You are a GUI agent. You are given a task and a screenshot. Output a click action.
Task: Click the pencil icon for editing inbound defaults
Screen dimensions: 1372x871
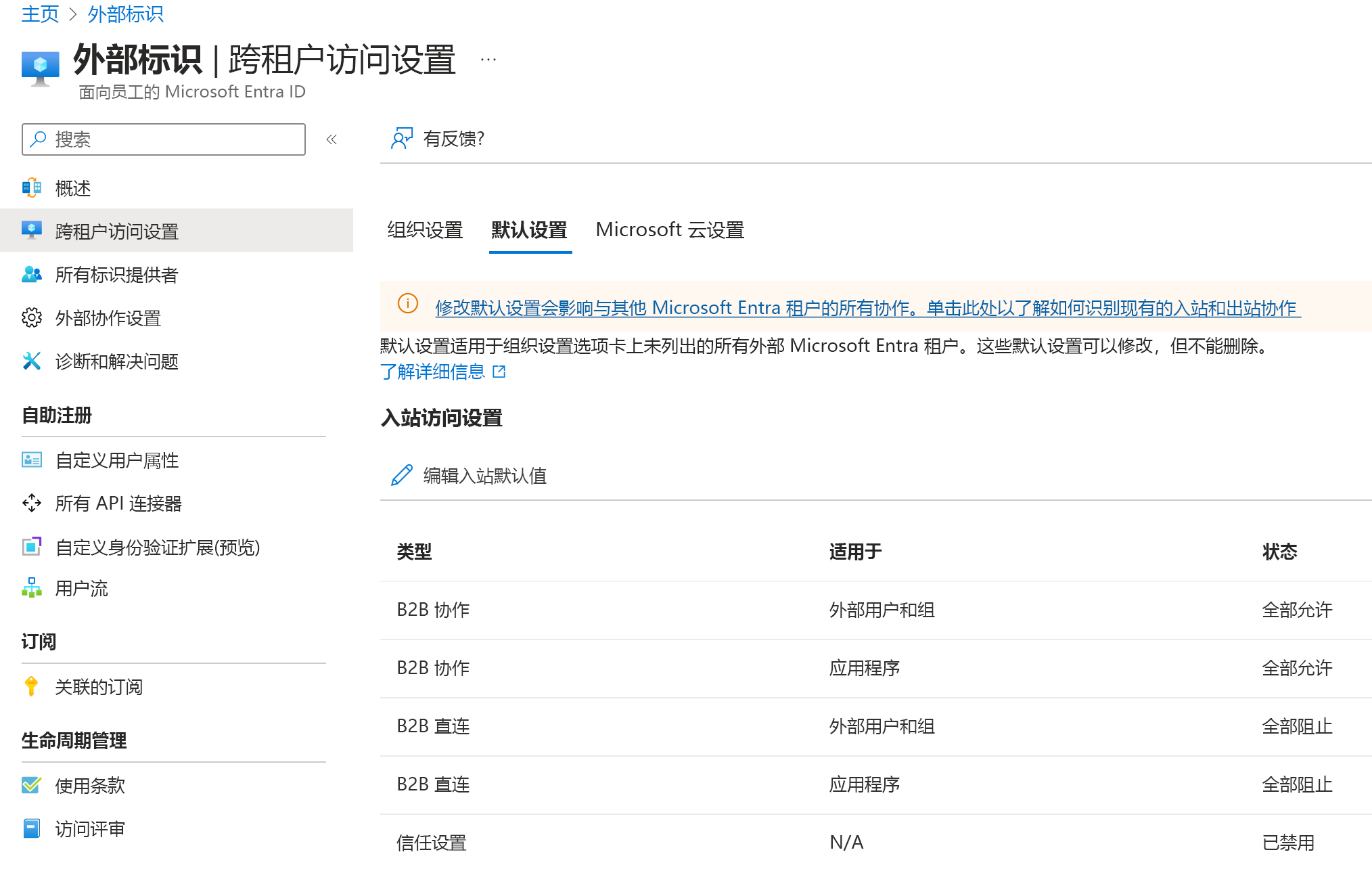pyautogui.click(x=401, y=475)
